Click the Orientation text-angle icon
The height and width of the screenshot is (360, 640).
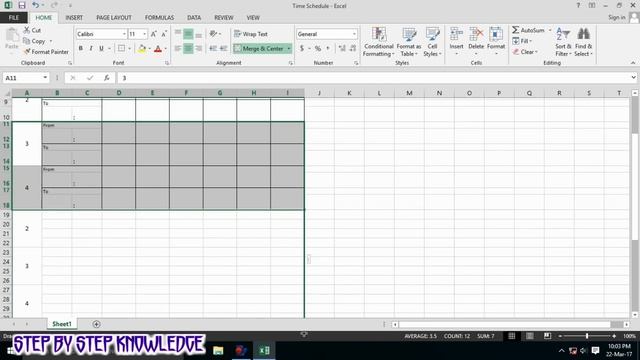[x=213, y=34]
